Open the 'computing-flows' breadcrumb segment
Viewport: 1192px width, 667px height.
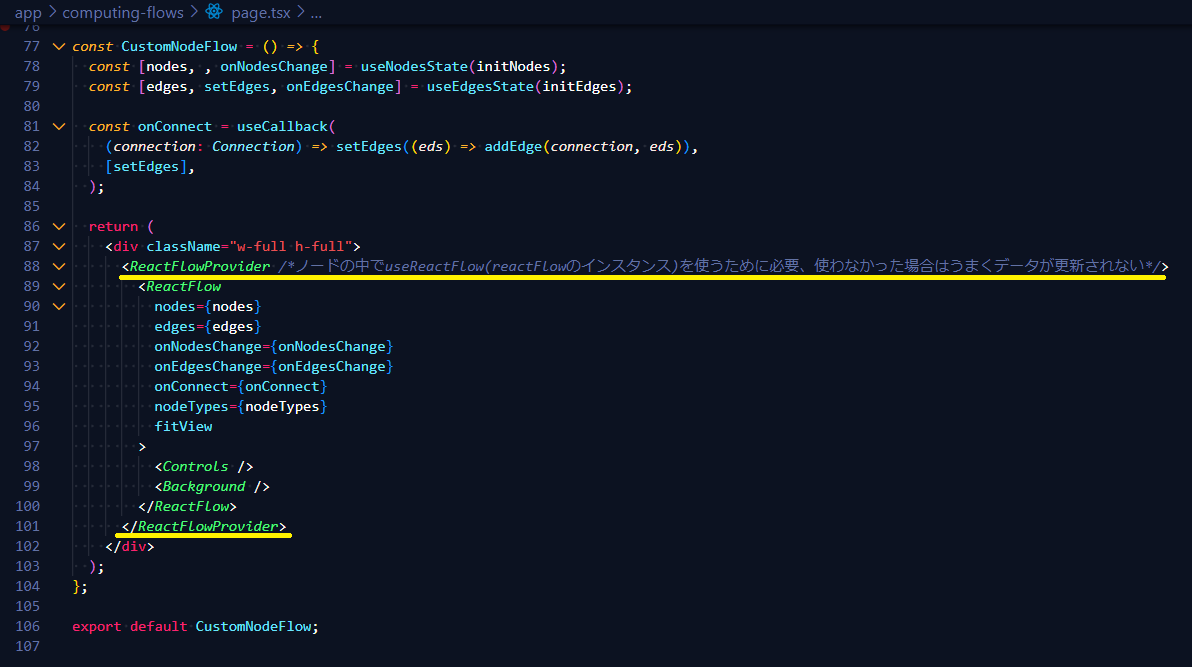[123, 13]
